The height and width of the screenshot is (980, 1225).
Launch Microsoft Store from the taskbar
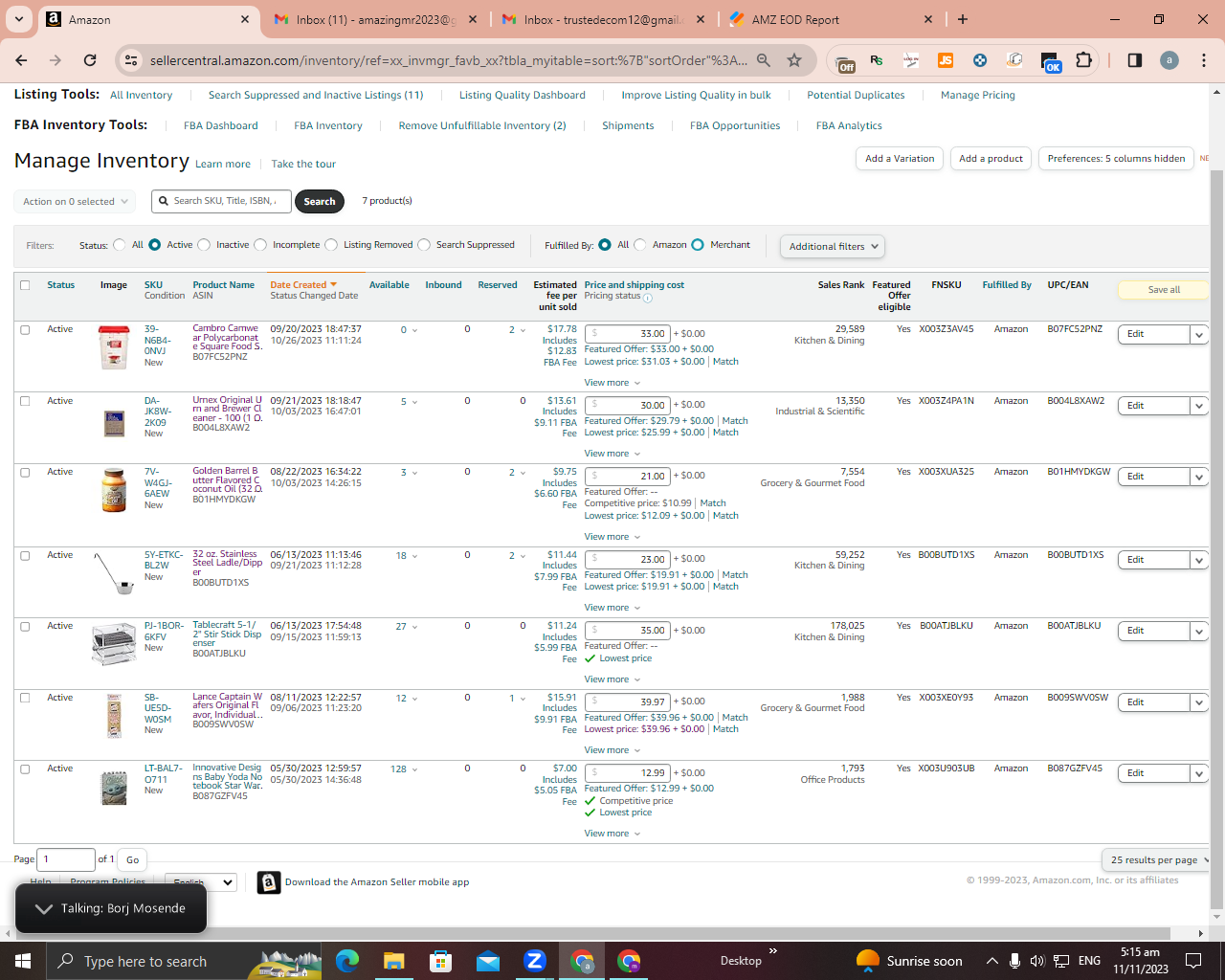click(441, 961)
